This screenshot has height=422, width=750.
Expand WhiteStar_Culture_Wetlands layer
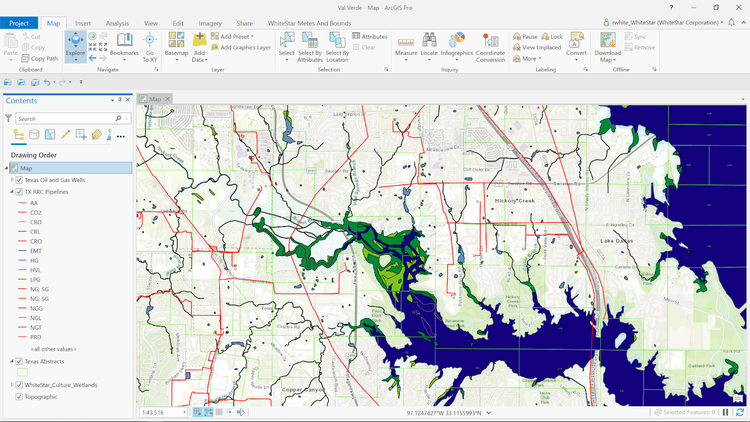pos(12,385)
